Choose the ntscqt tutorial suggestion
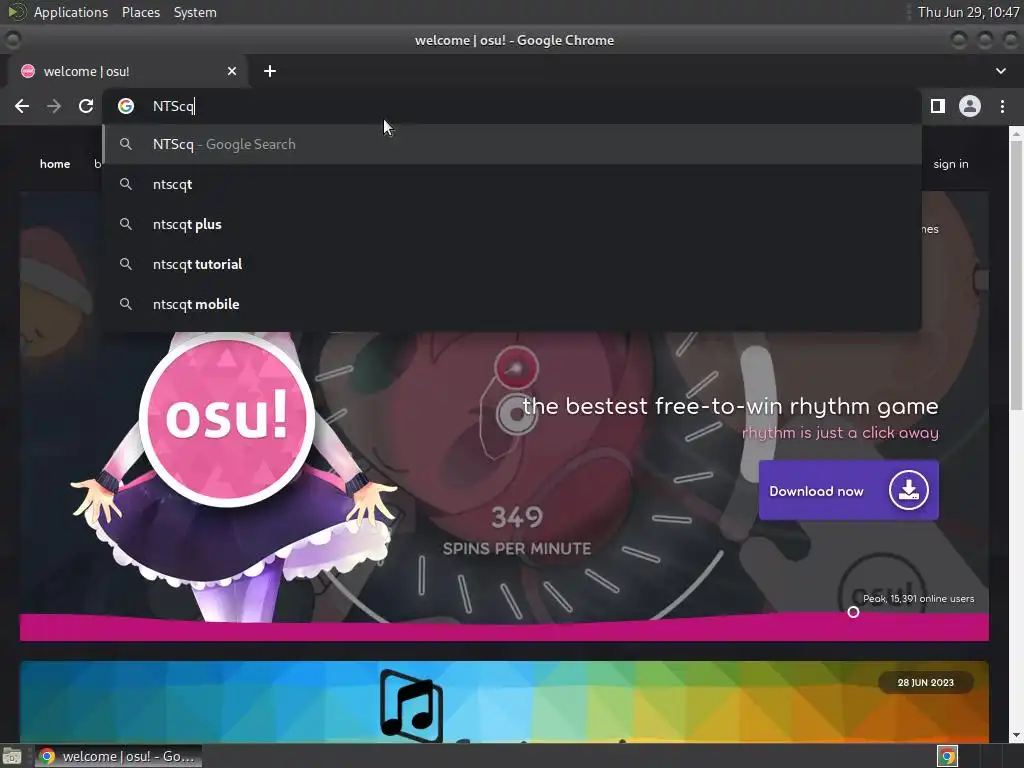This screenshot has width=1024, height=768. [x=512, y=264]
